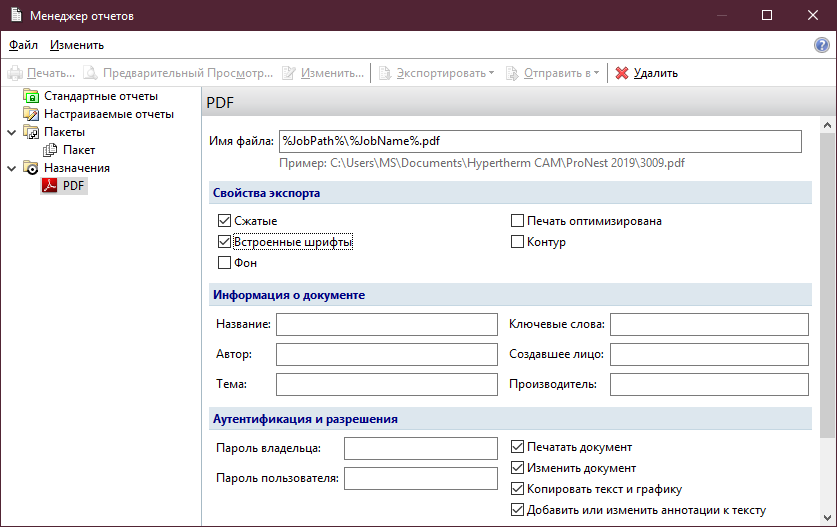This screenshot has height=527, width=837.
Task: Select the PDF destination label
Action: (x=74, y=185)
